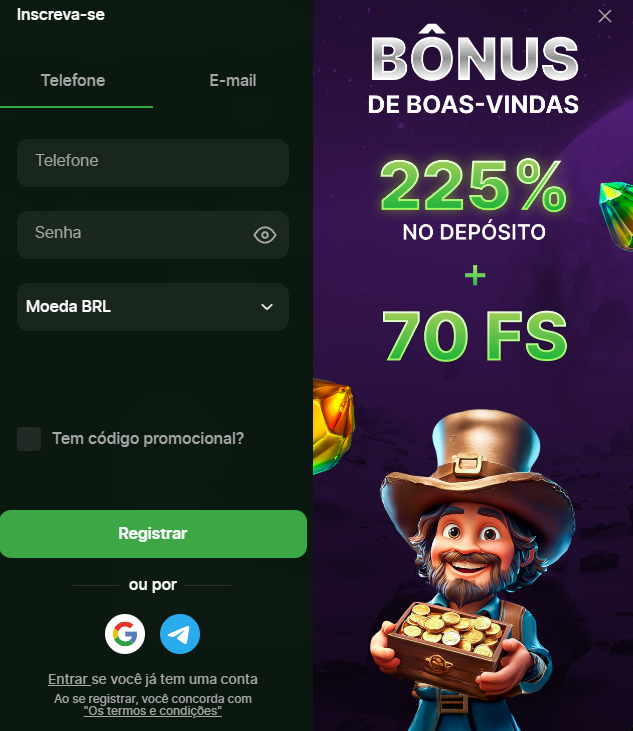The width and height of the screenshot is (633, 731).
Task: Switch to the E-mail tab
Action: click(x=233, y=81)
